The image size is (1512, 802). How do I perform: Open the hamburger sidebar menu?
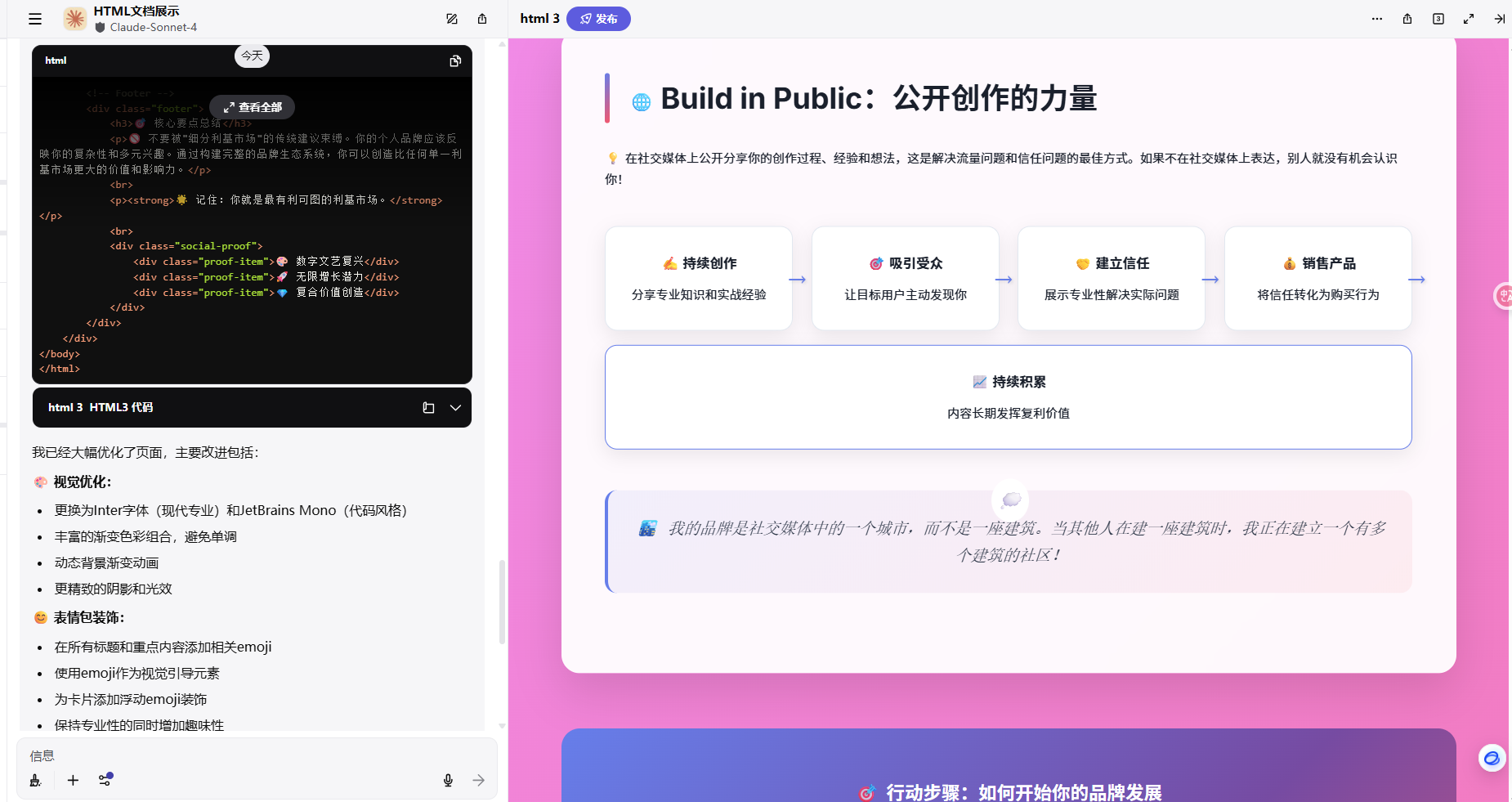(35, 19)
